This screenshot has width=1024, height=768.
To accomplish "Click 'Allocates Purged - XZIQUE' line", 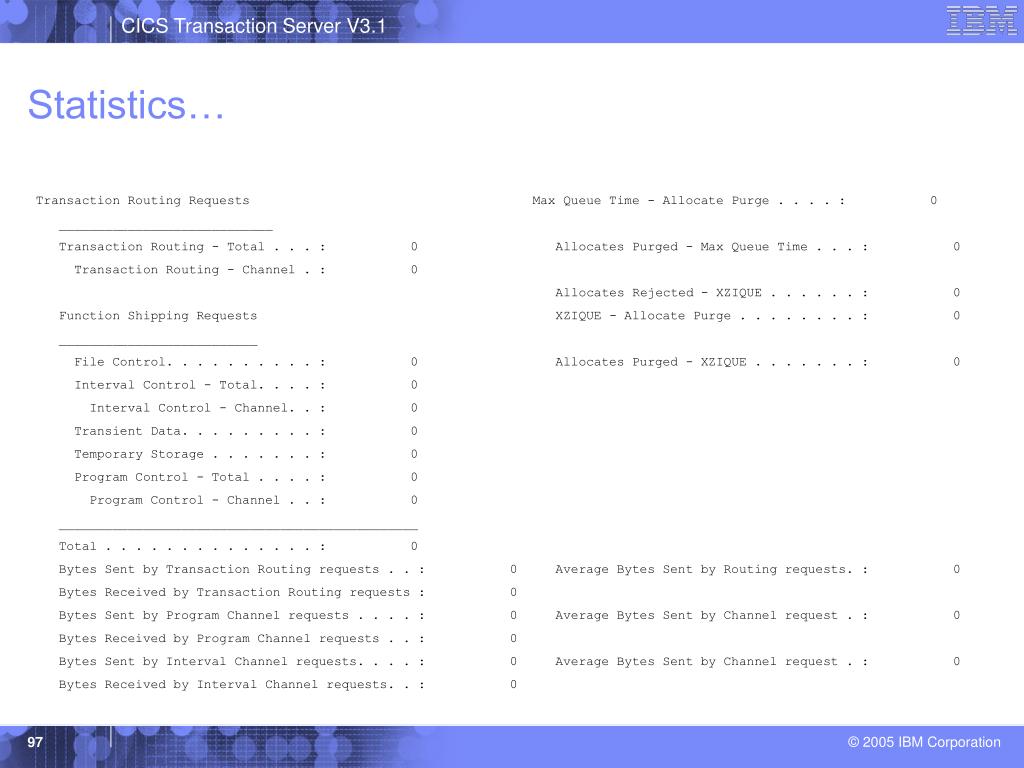I will pyautogui.click(x=758, y=362).
